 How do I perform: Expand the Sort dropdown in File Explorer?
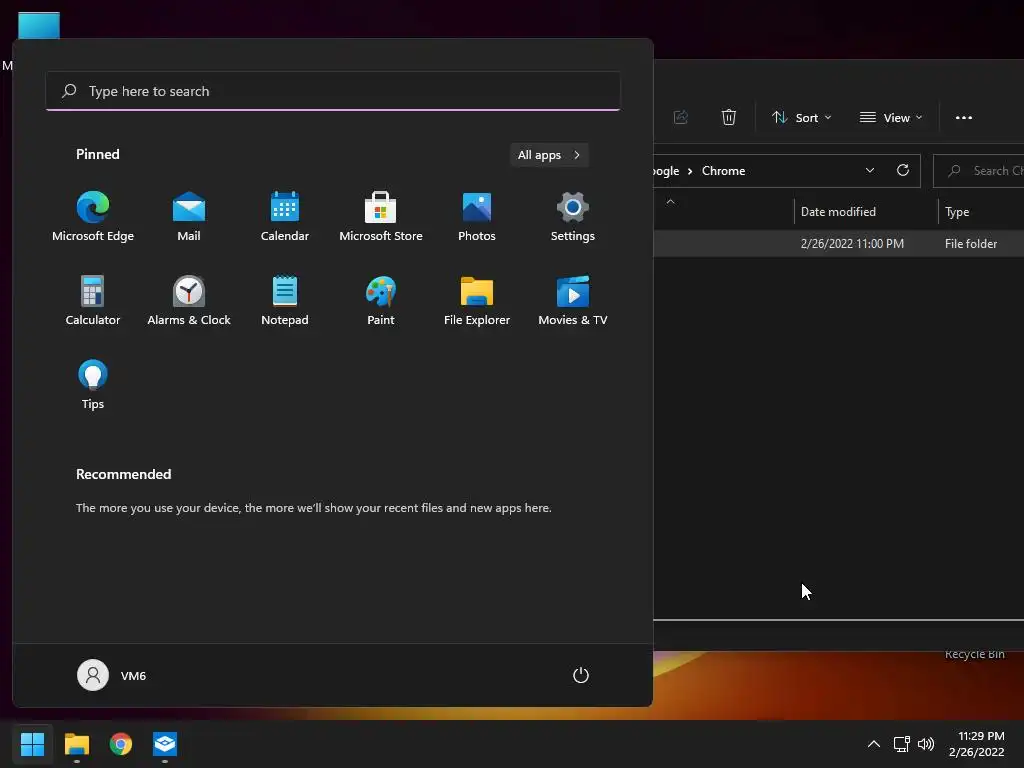(x=801, y=118)
